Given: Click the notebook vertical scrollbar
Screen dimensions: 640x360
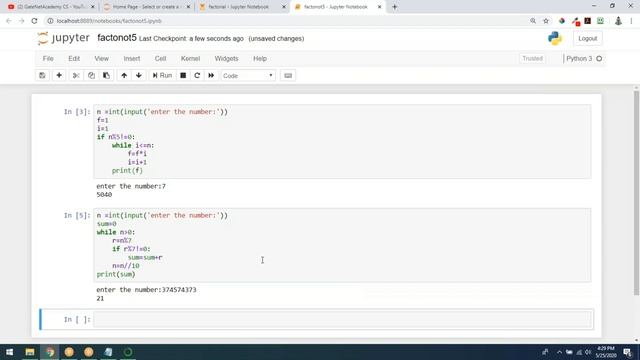Looking at the screenshot, I should tap(636, 193).
